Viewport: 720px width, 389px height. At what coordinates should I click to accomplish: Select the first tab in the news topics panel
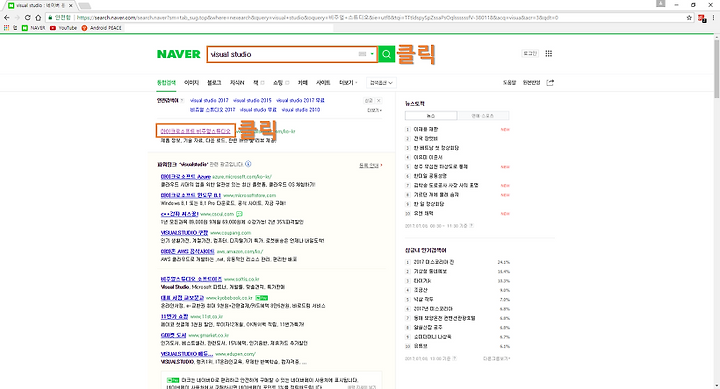[x=431, y=116]
